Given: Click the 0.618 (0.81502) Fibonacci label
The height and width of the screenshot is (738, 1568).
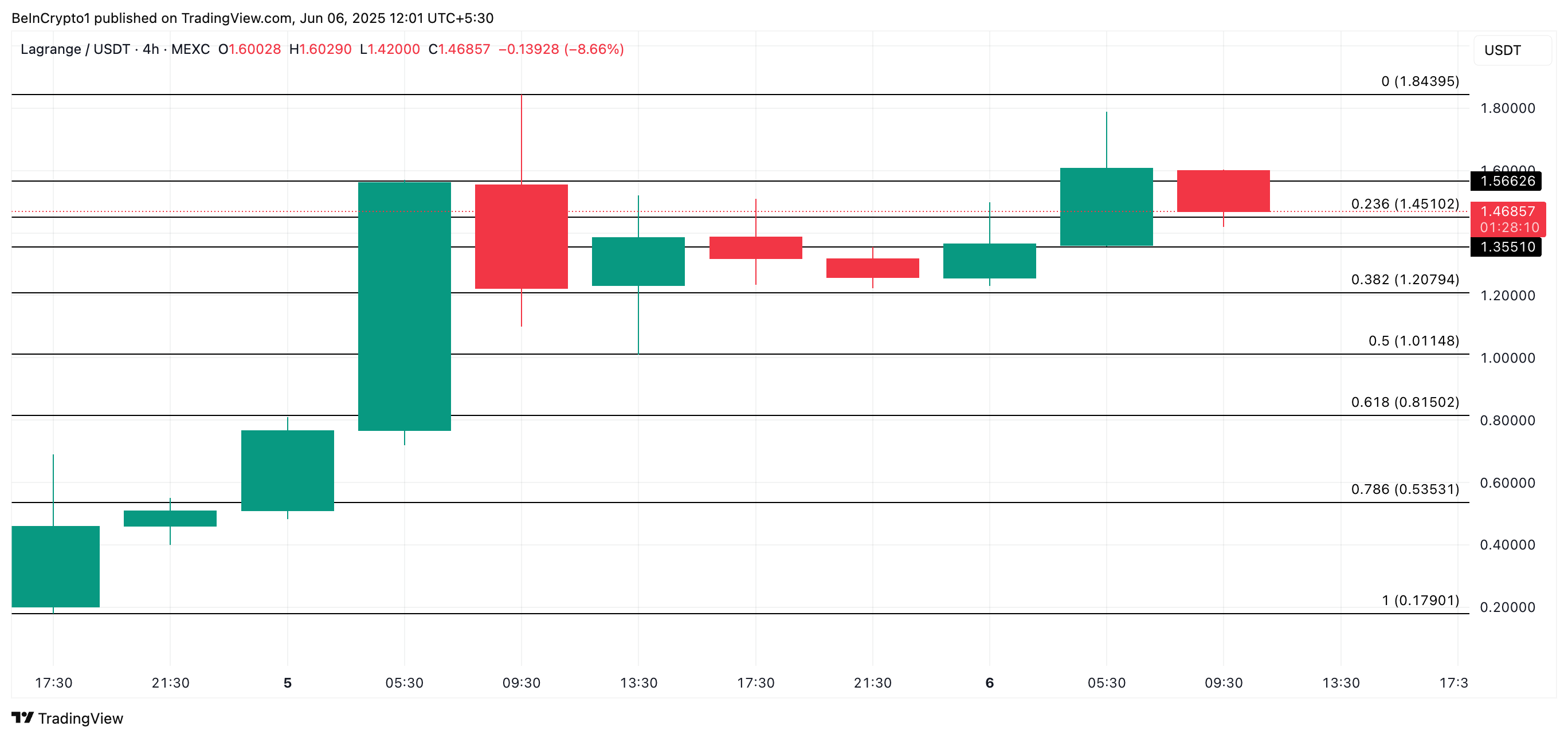Looking at the screenshot, I should 1404,402.
